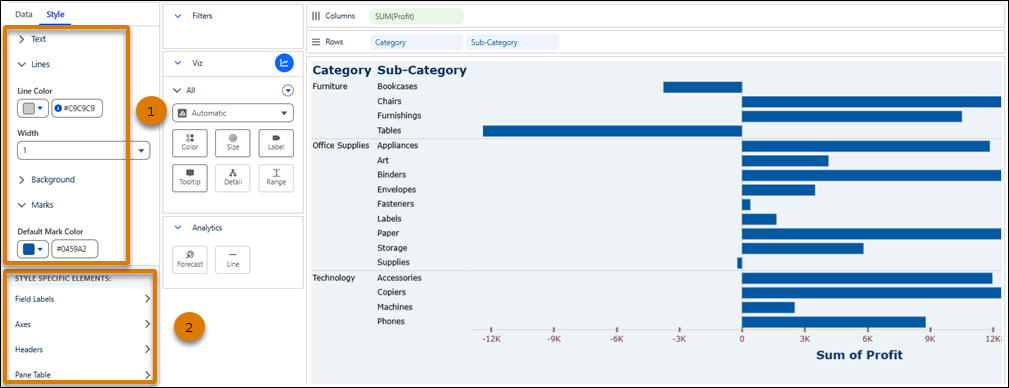Collapse the Analytics panel
The image size is (1009, 388).
pos(178,228)
